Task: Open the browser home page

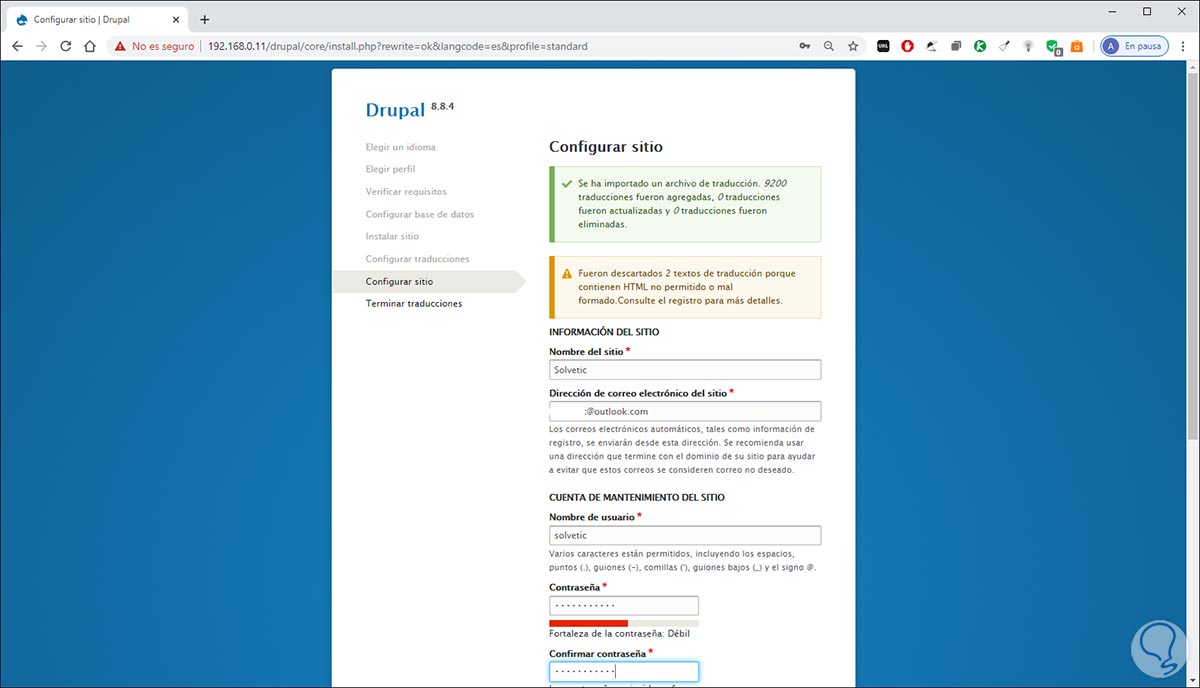Action: pyautogui.click(x=90, y=46)
